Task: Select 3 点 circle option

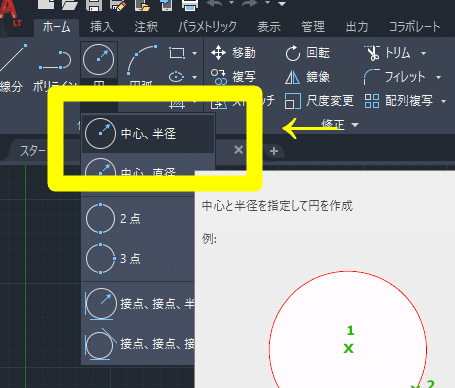Action: tap(138, 258)
